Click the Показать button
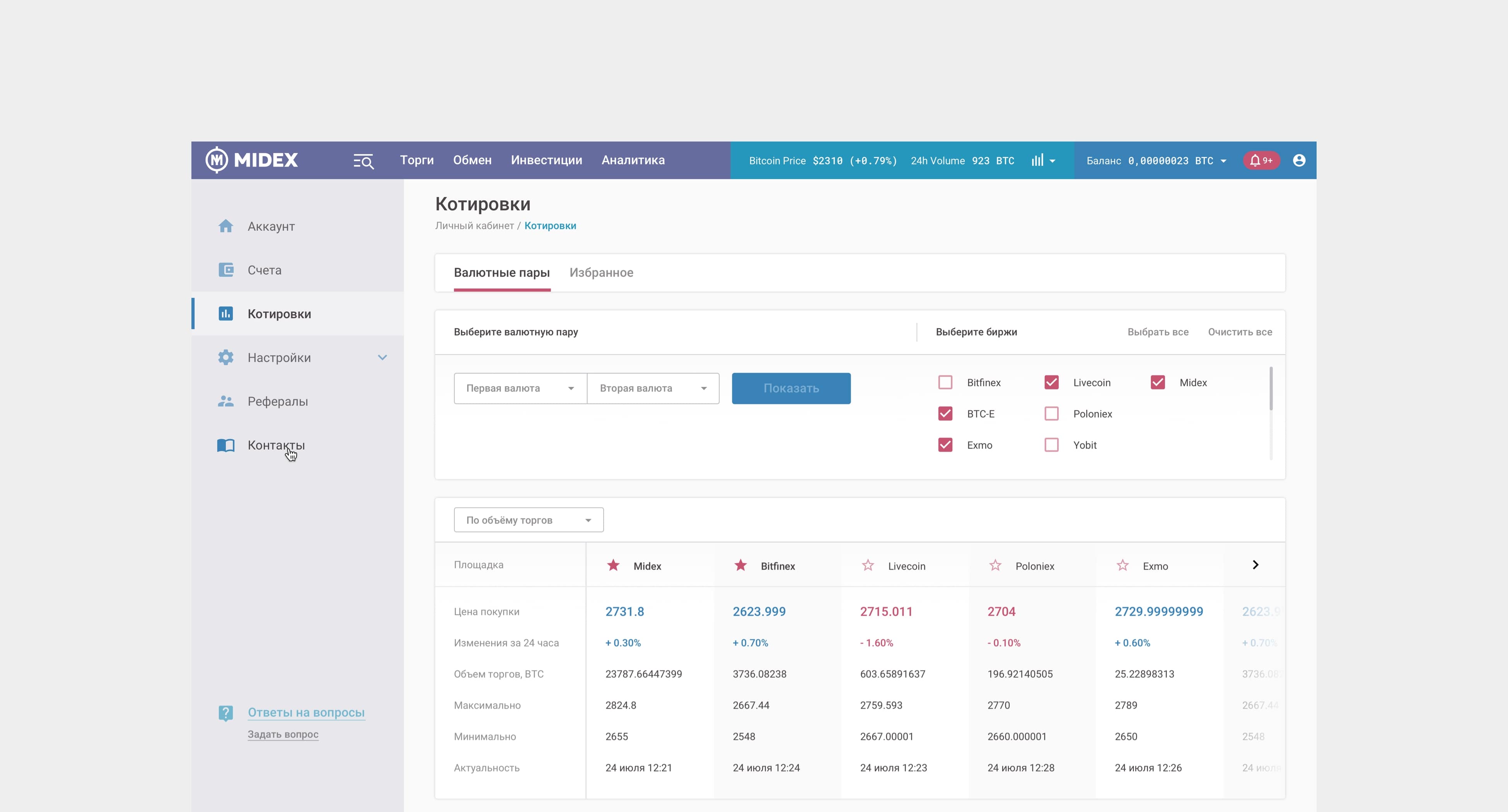 coord(791,388)
